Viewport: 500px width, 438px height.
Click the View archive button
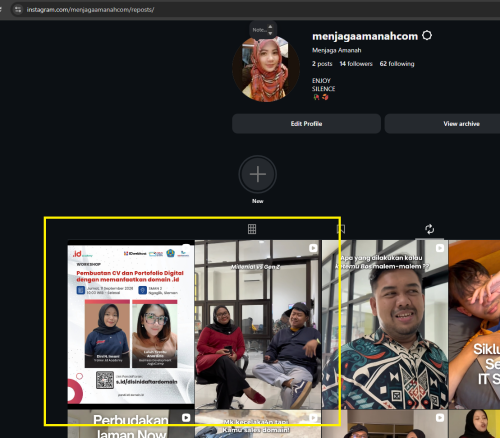click(x=461, y=124)
